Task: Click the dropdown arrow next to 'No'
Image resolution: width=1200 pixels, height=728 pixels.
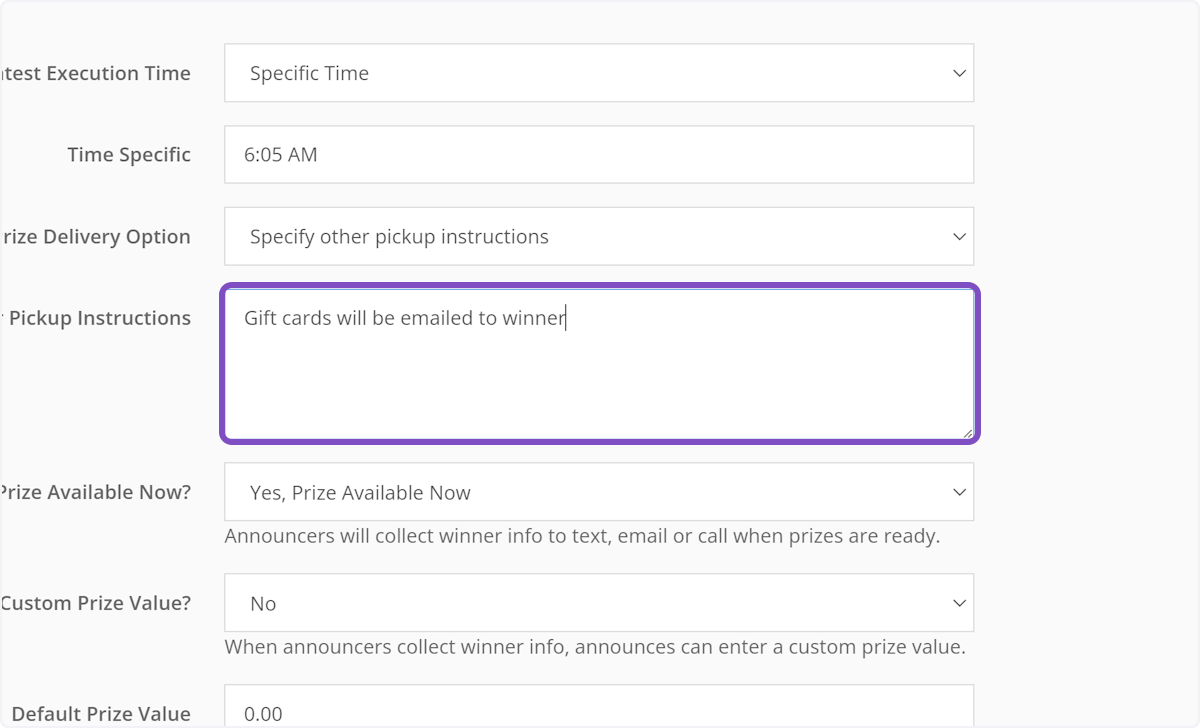Action: point(958,602)
